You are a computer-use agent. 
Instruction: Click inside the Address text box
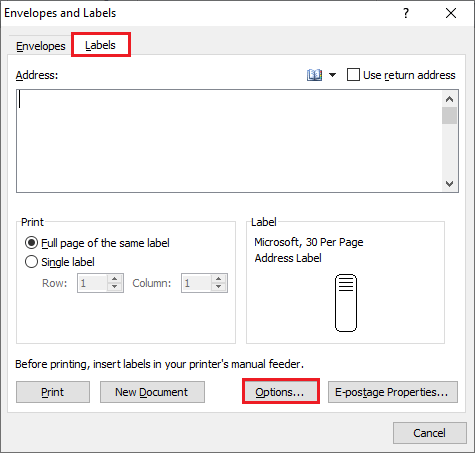click(x=229, y=141)
